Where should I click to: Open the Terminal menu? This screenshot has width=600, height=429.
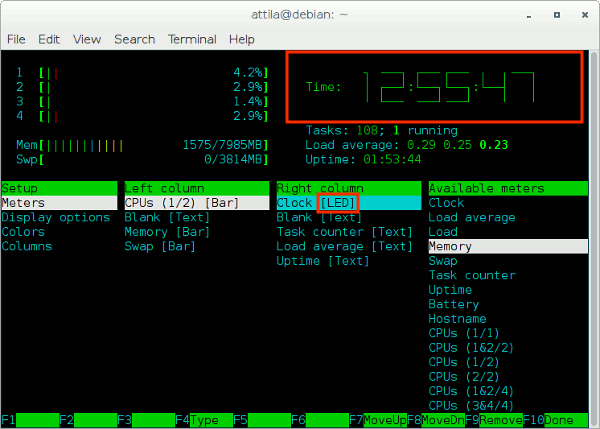(192, 39)
